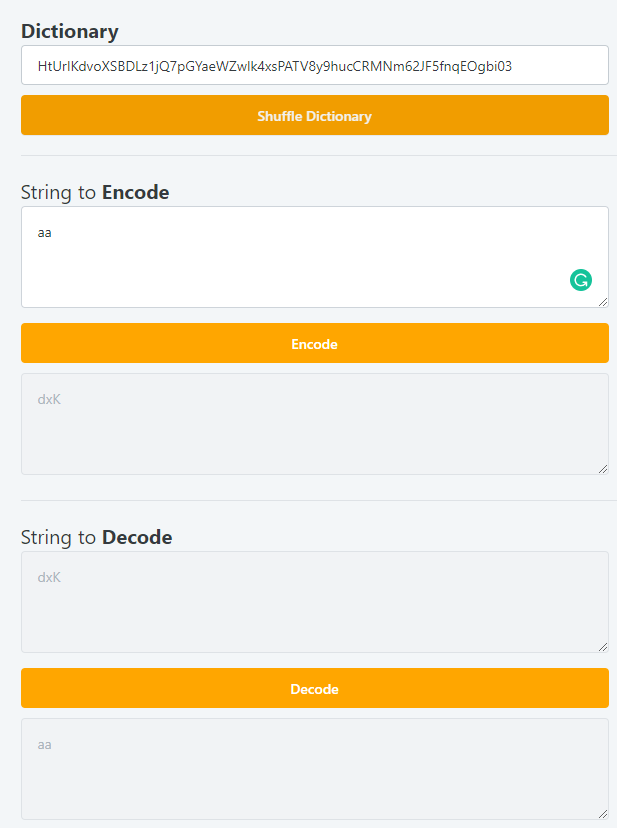Click the 'String to Encode' heading
This screenshot has height=828, width=617.
95,193
